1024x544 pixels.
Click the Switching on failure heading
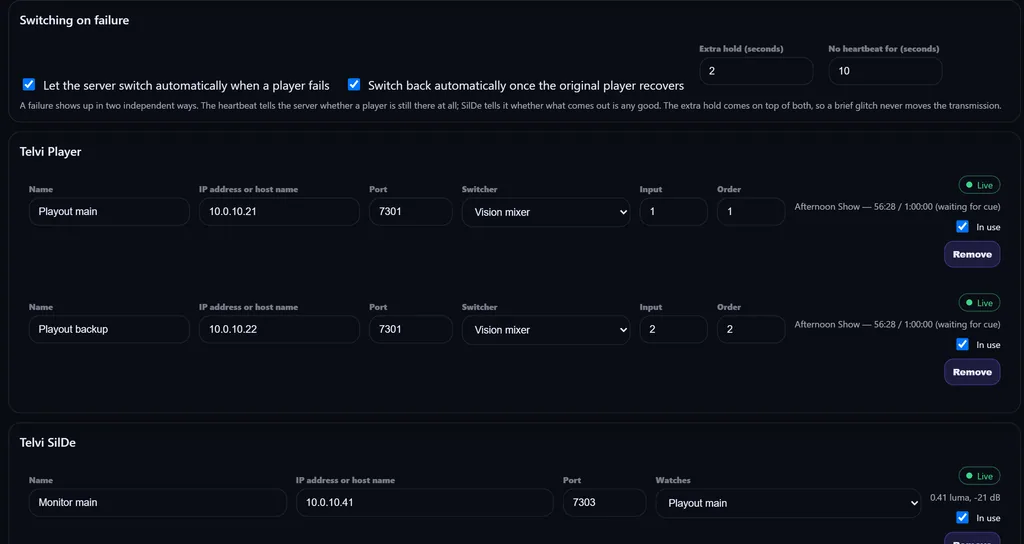(x=74, y=20)
